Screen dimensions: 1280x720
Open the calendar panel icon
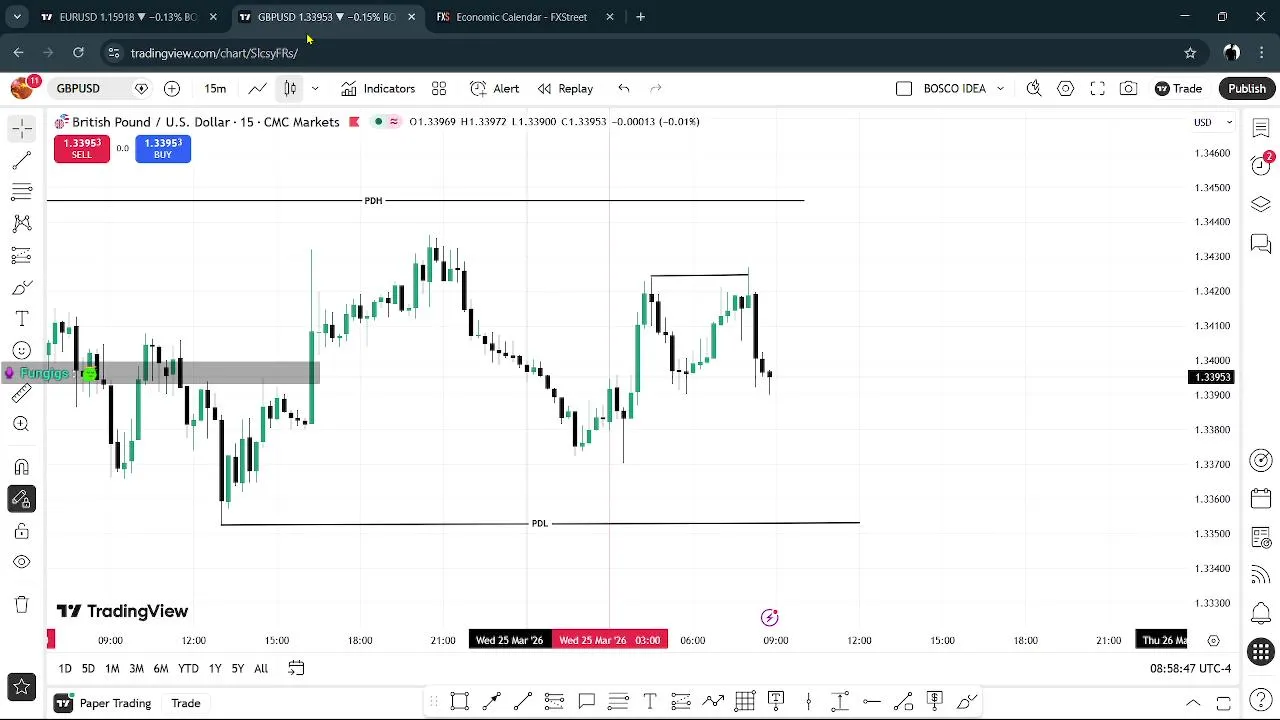[x=1261, y=499]
